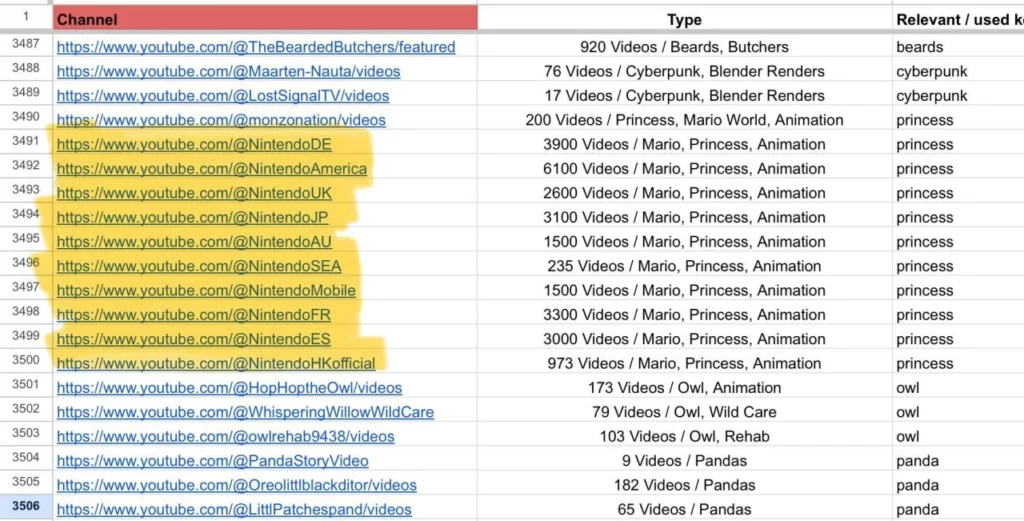This screenshot has height=521, width=1024.
Task: Click cell '3100 Videos / Mario, Princess, Animation'
Action: 684,217
